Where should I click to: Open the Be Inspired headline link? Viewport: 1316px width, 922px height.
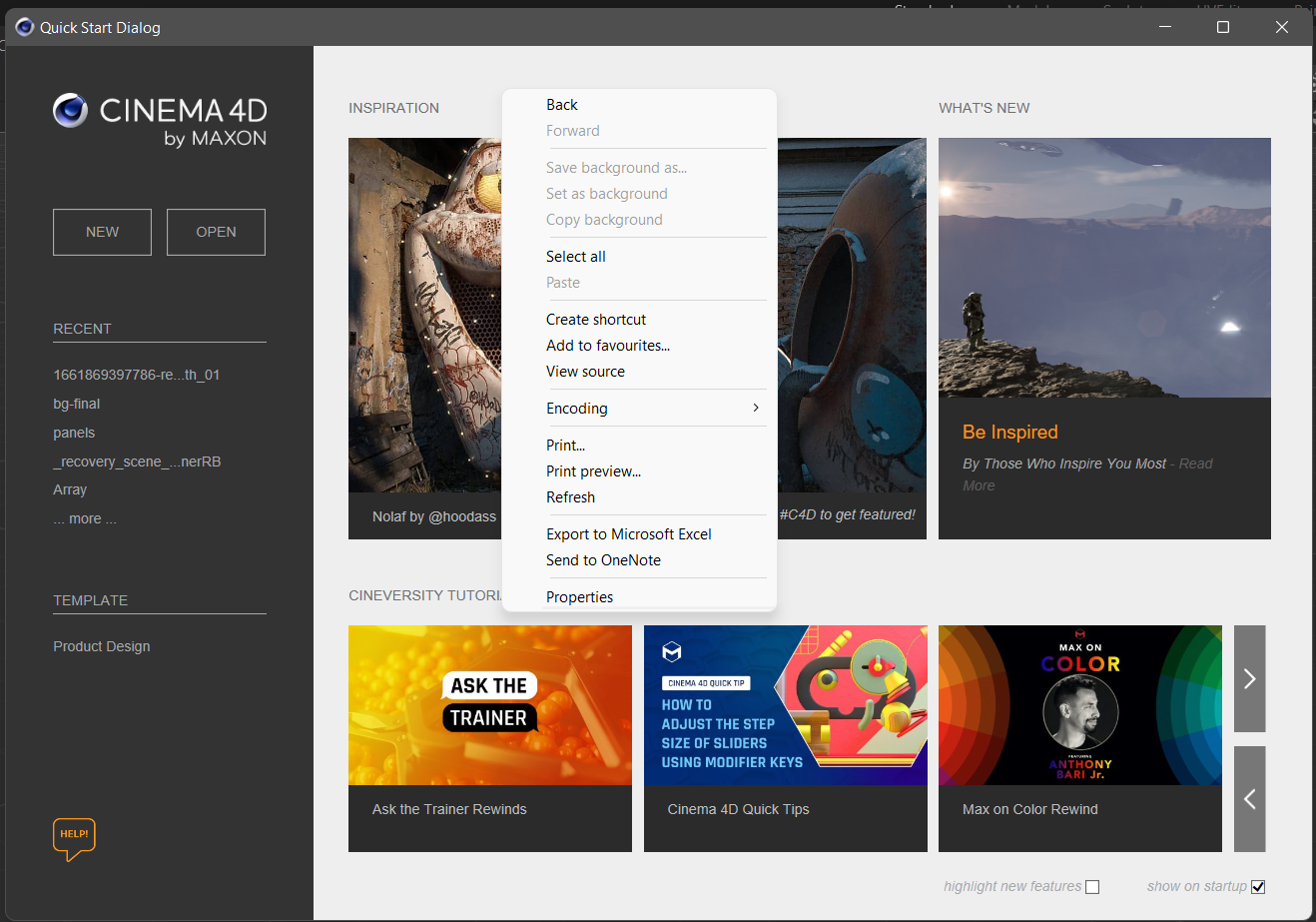point(1010,432)
